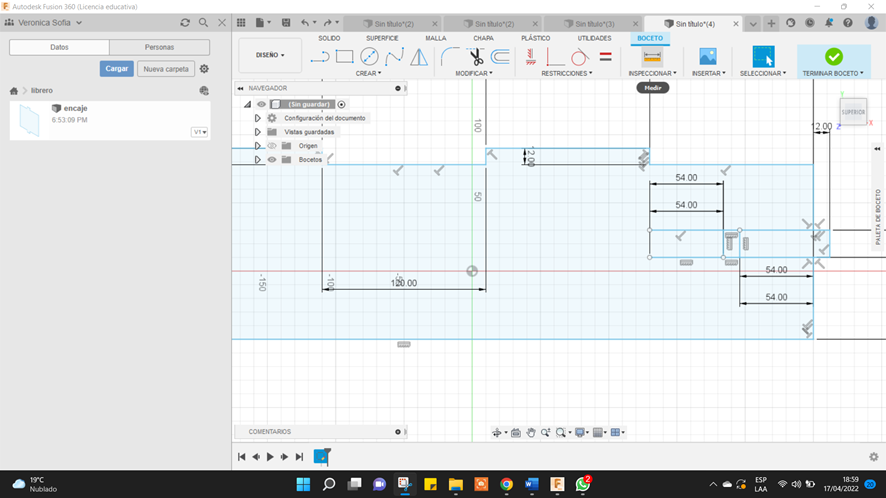886x498 pixels.
Task: Click the Redo arrow
Action: (328, 23)
